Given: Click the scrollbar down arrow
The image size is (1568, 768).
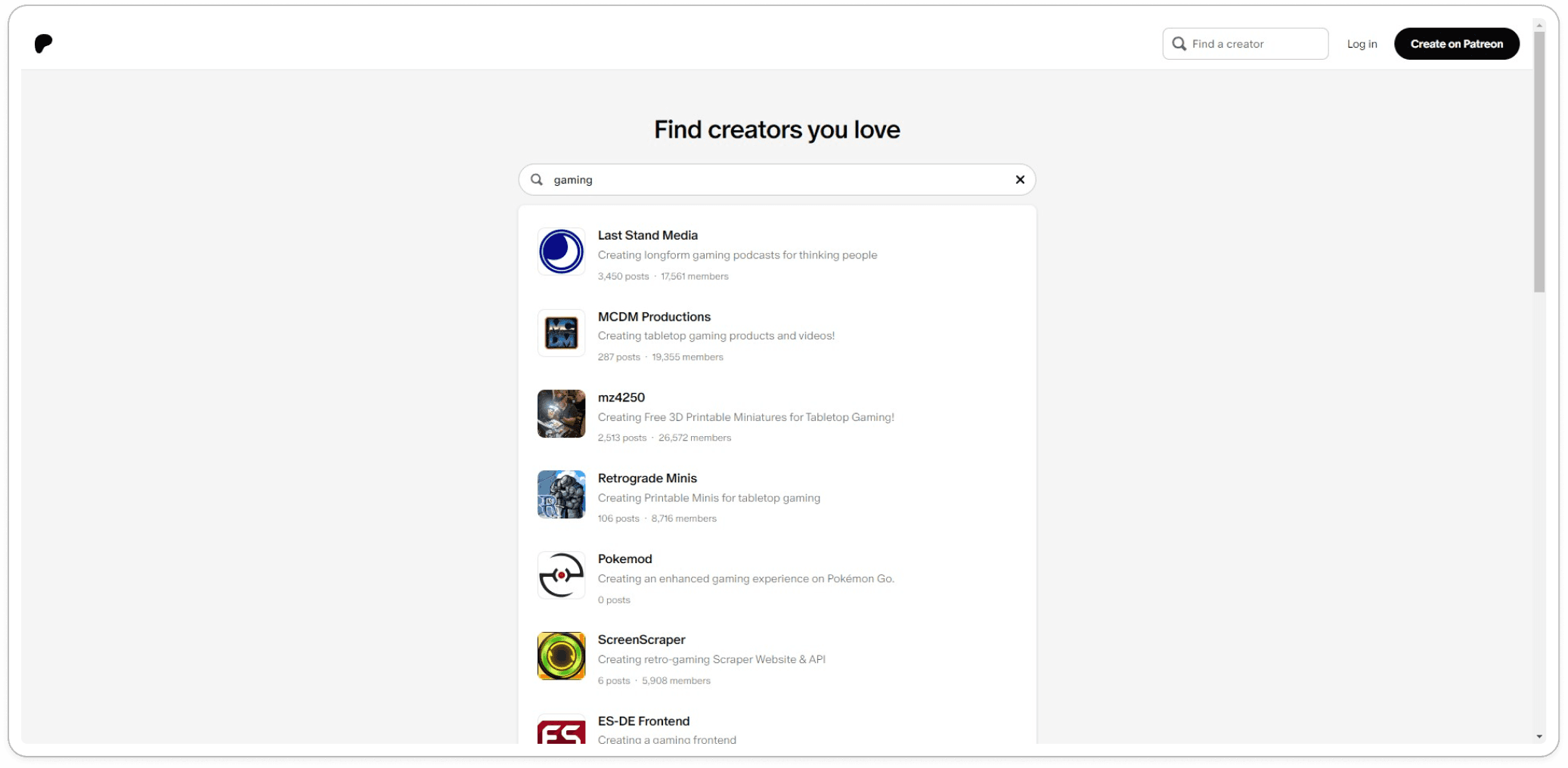Looking at the screenshot, I should coord(1539,737).
